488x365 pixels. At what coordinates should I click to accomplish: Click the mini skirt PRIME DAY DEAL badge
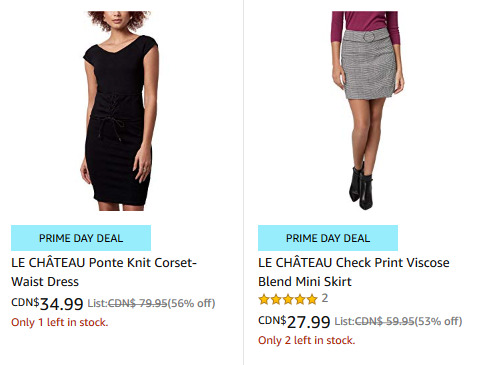pyautogui.click(x=328, y=238)
